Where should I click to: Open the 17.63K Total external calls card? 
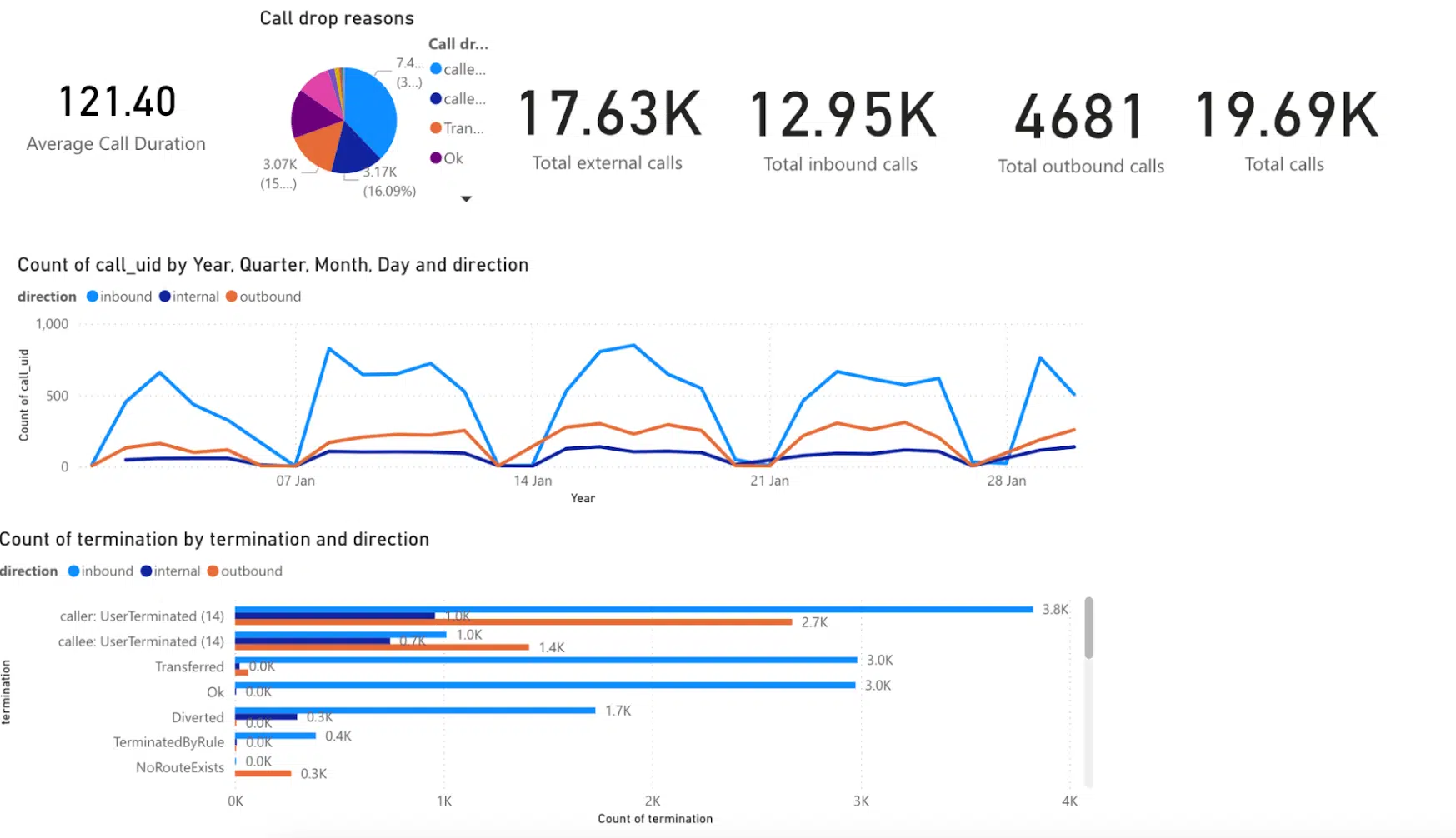608,130
